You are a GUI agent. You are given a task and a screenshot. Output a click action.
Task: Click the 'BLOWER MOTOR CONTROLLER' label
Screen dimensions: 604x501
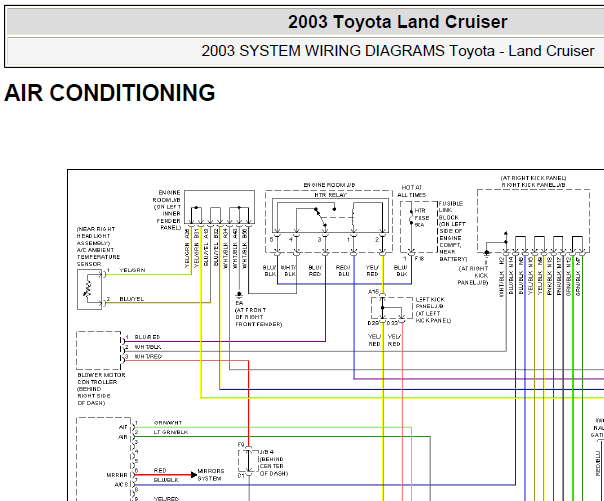click(101, 378)
